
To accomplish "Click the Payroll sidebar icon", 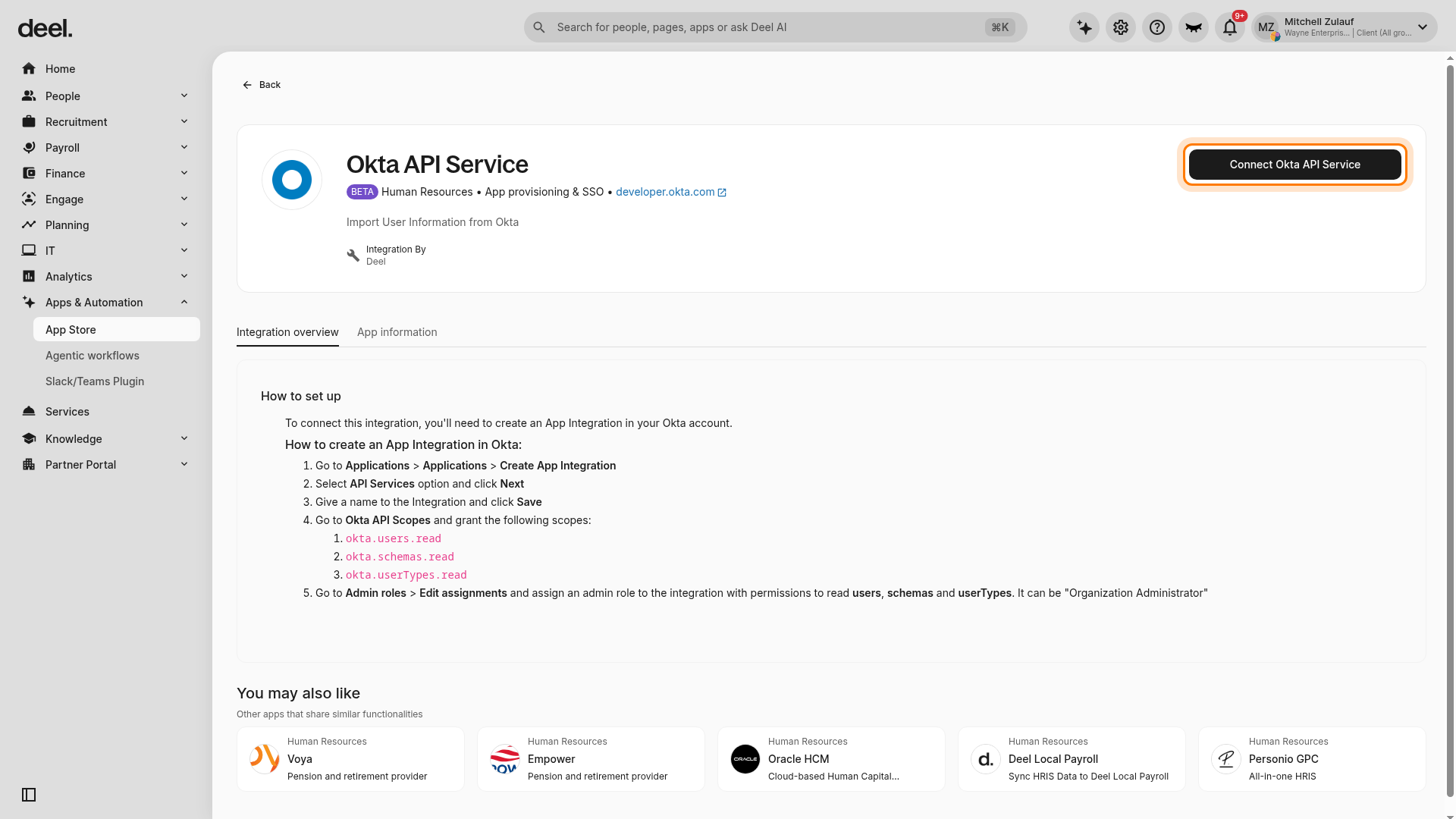I will click(29, 148).
